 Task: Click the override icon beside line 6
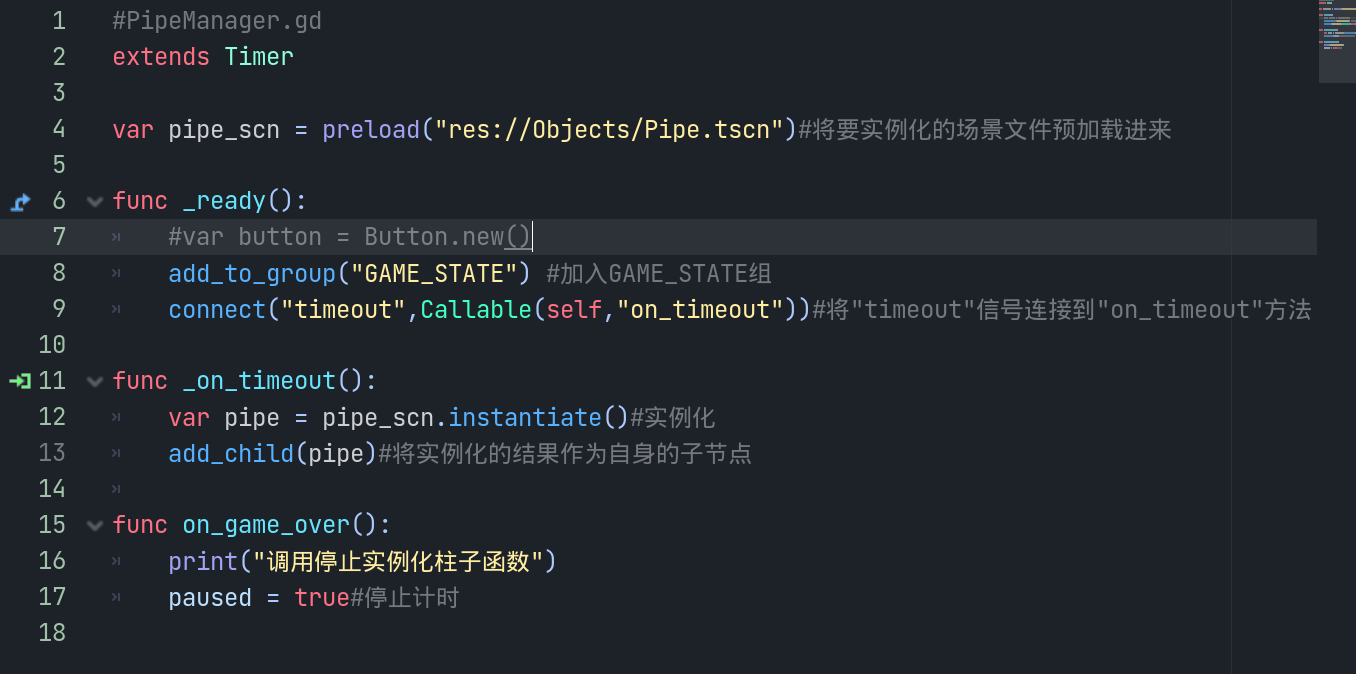click(x=20, y=202)
